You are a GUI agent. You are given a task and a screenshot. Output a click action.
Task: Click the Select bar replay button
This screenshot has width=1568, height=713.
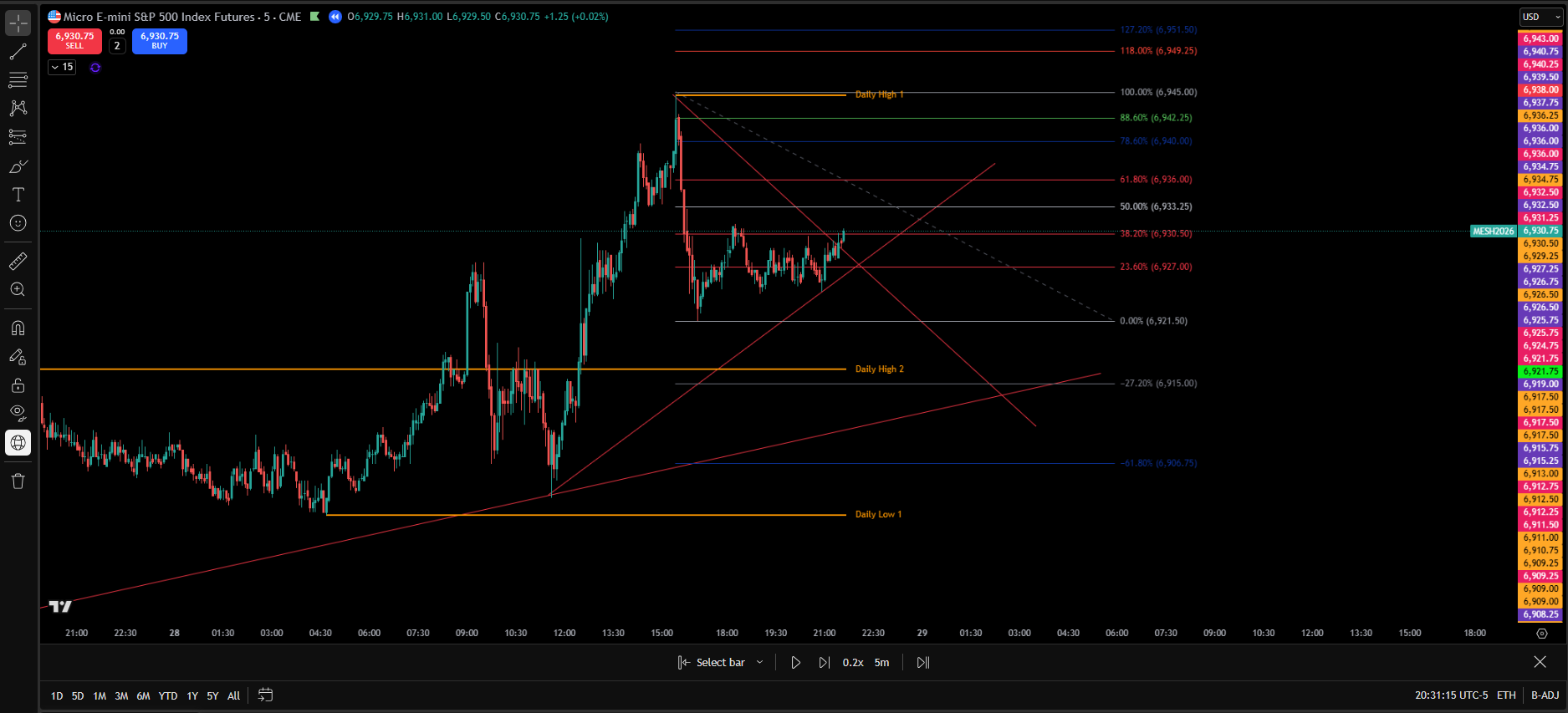[x=711, y=662]
